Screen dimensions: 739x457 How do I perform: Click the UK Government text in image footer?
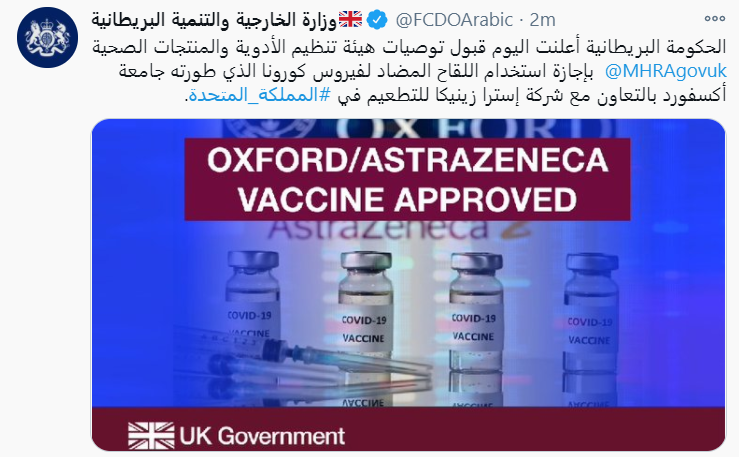click(x=263, y=436)
